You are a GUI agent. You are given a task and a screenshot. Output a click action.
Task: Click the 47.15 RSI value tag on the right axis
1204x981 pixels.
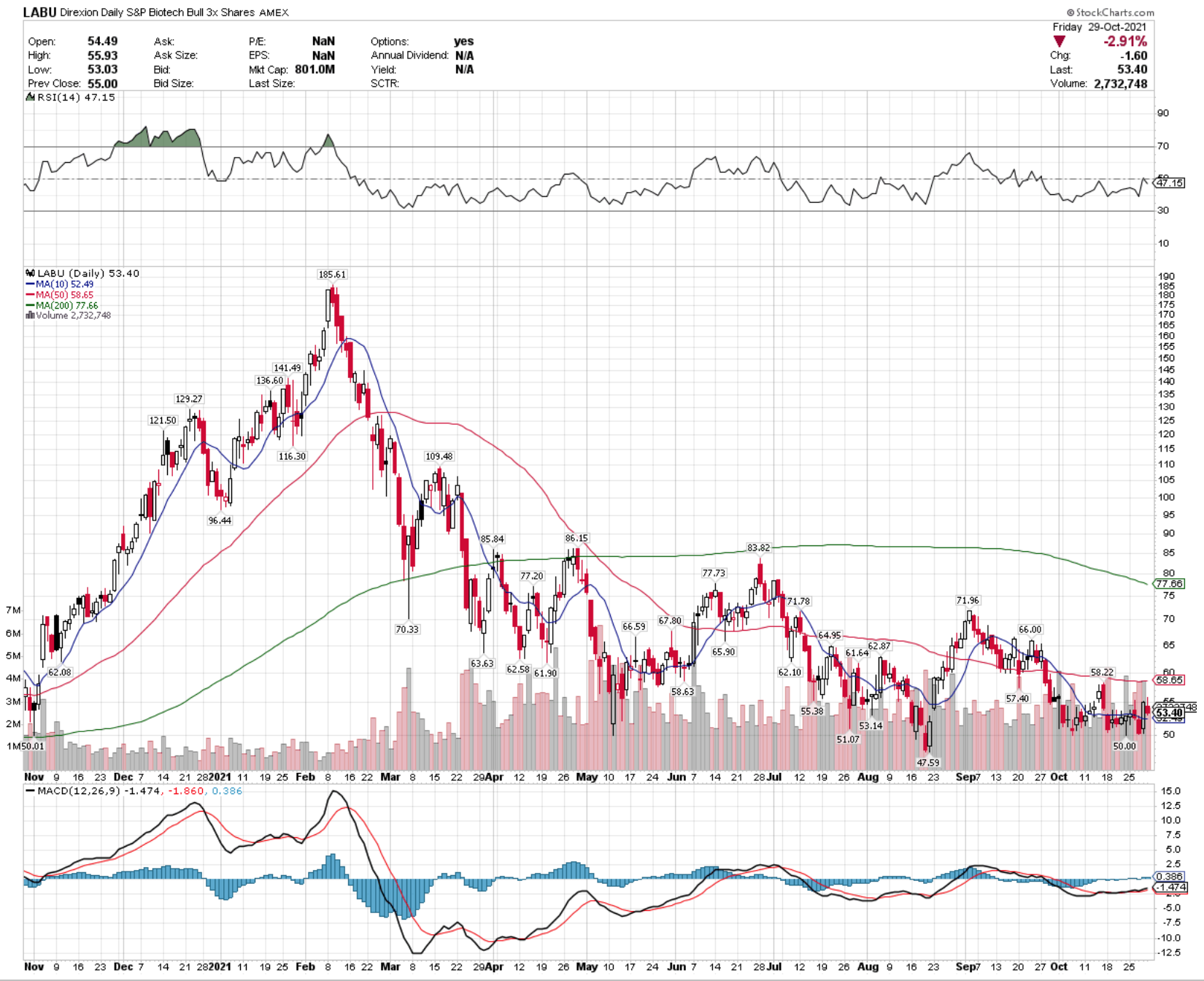1170,182
